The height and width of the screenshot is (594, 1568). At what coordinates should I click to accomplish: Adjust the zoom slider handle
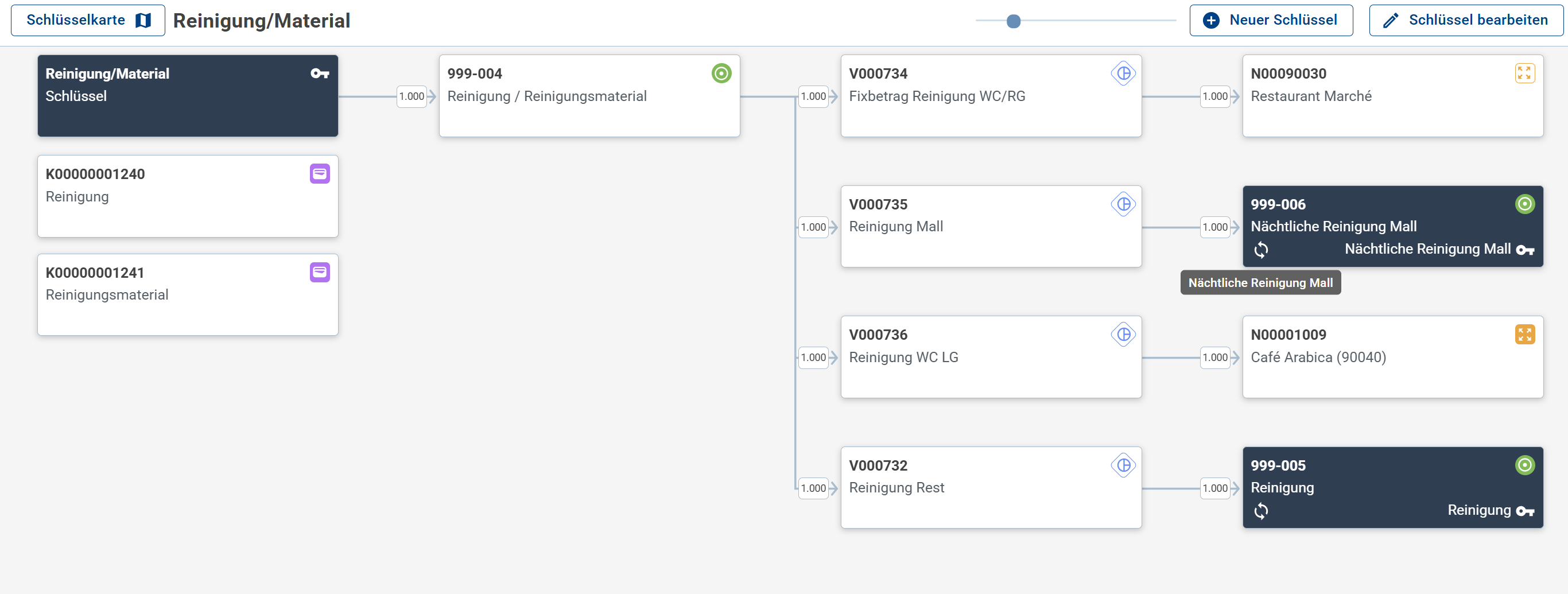tap(1014, 21)
